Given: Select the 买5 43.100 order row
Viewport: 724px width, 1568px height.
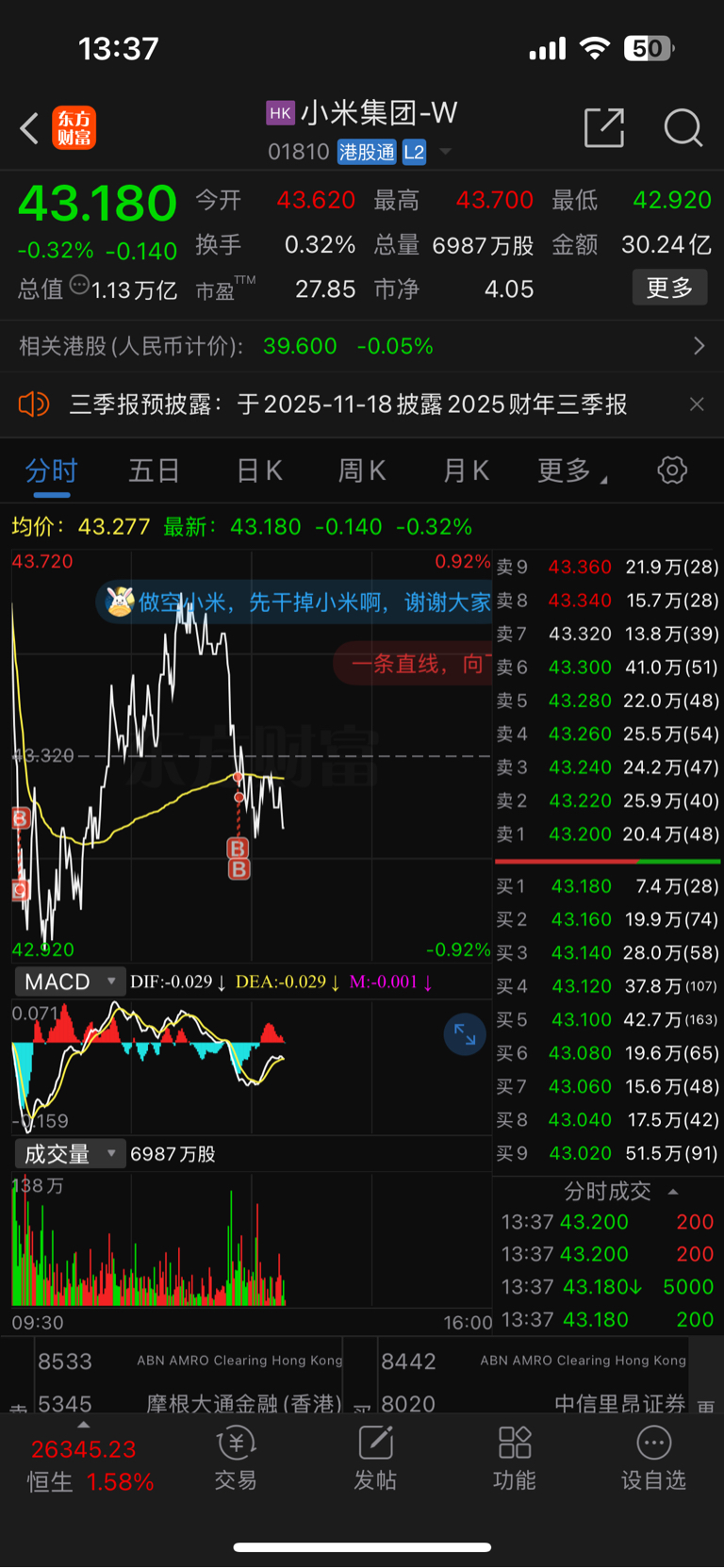Looking at the screenshot, I should click(x=608, y=1019).
